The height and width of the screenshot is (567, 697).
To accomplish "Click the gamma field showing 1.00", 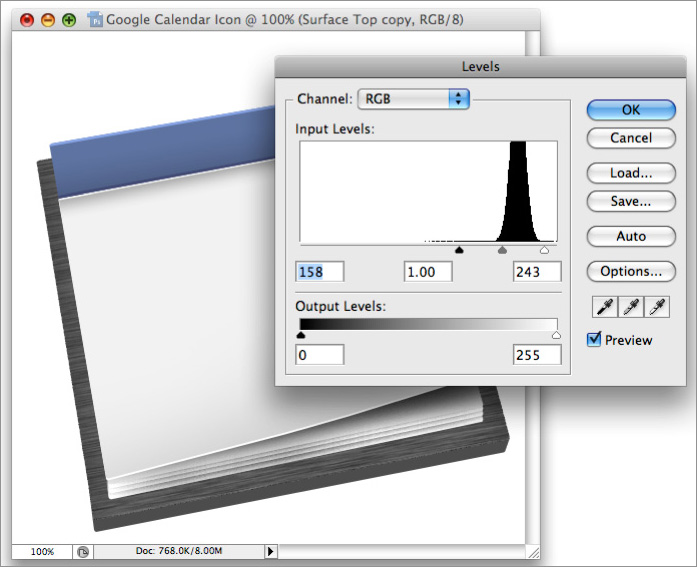I will click(x=428, y=272).
